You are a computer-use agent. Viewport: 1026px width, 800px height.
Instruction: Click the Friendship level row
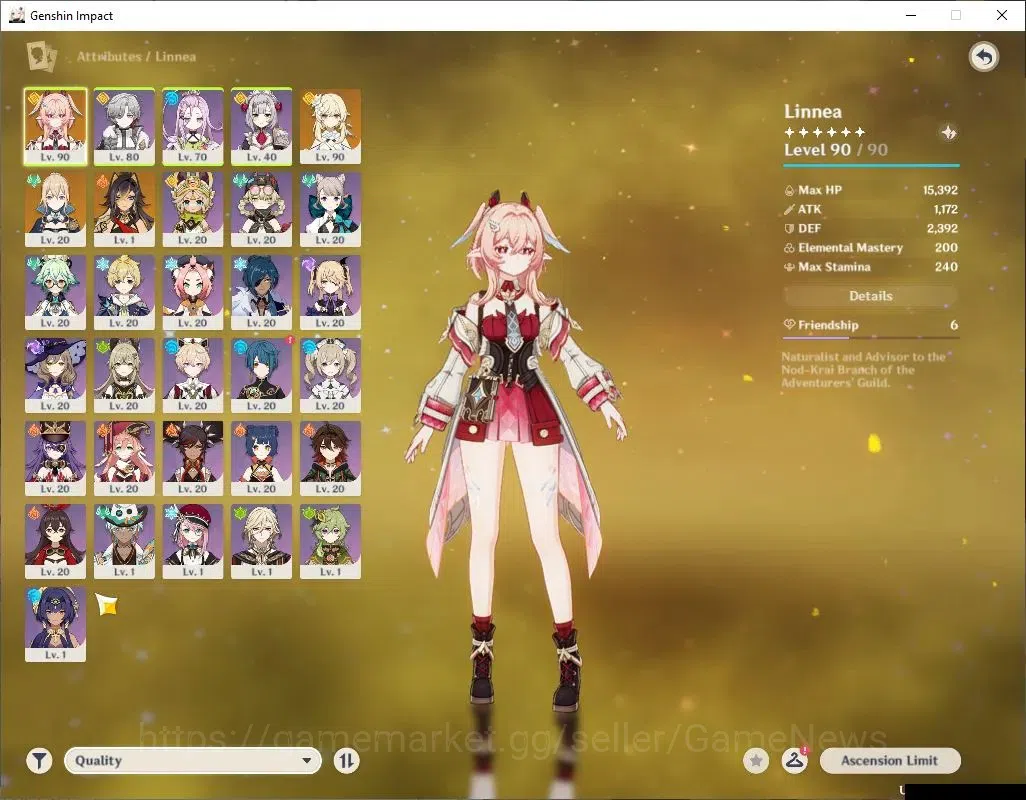coord(870,325)
